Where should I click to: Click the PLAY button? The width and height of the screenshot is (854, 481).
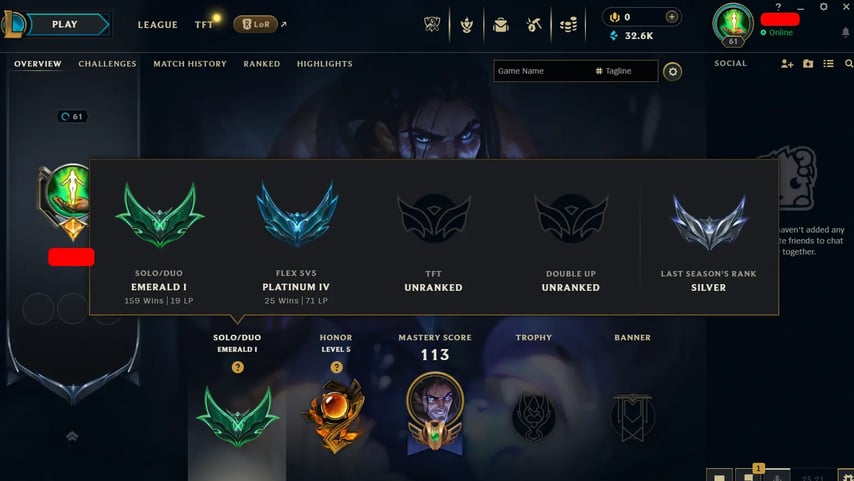click(x=65, y=25)
